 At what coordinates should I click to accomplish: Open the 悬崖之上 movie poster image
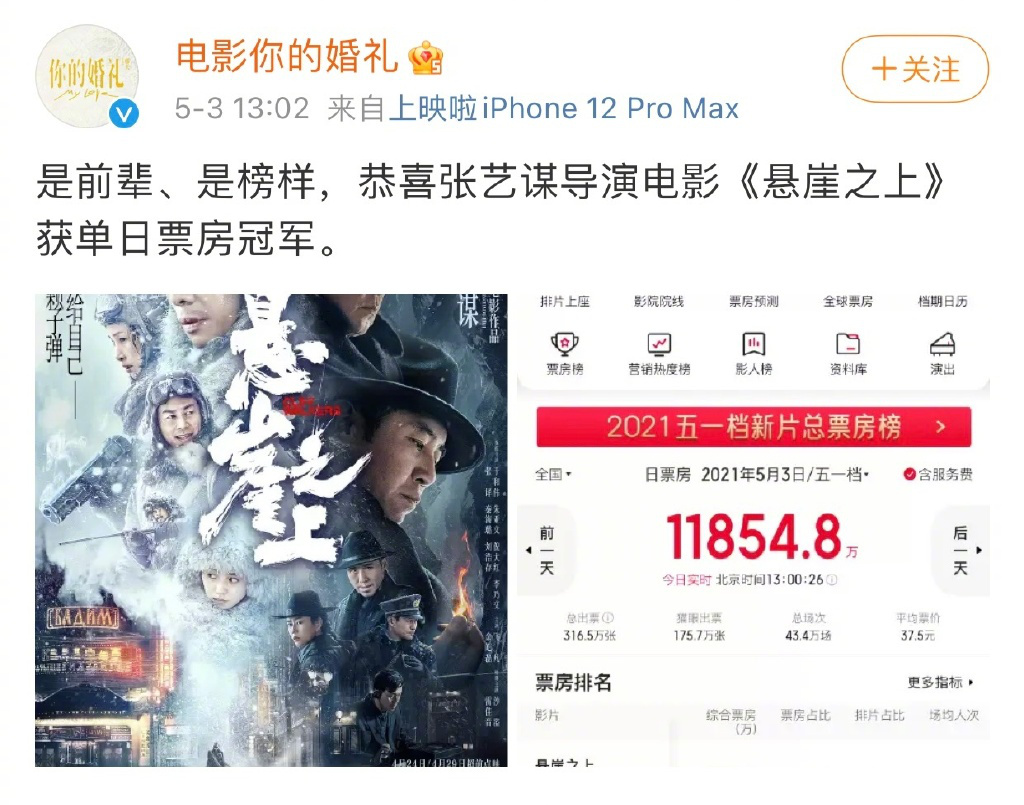pyautogui.click(x=271, y=530)
